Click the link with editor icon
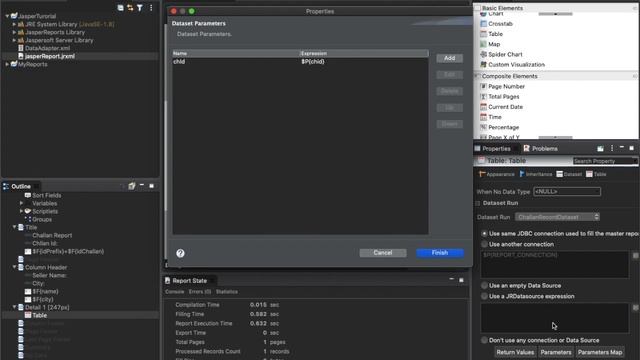640x360 pixels. click(130, 8)
